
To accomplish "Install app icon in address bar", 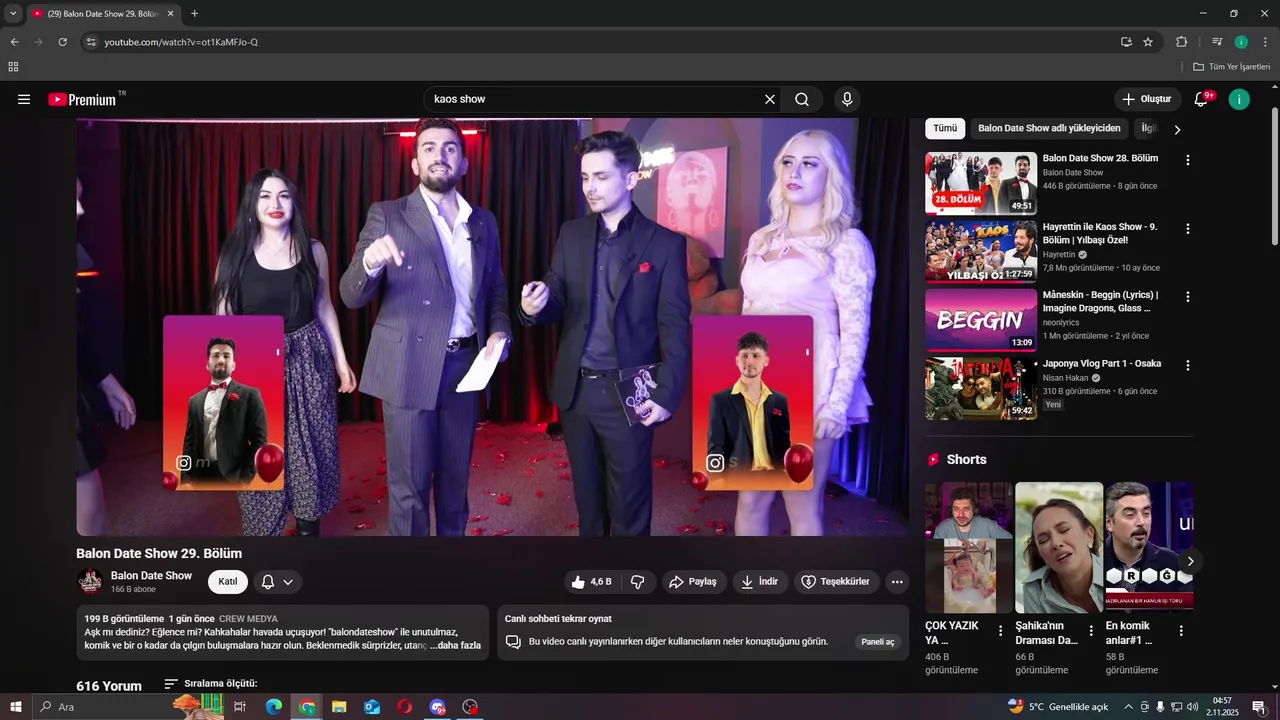I will (x=1126, y=42).
